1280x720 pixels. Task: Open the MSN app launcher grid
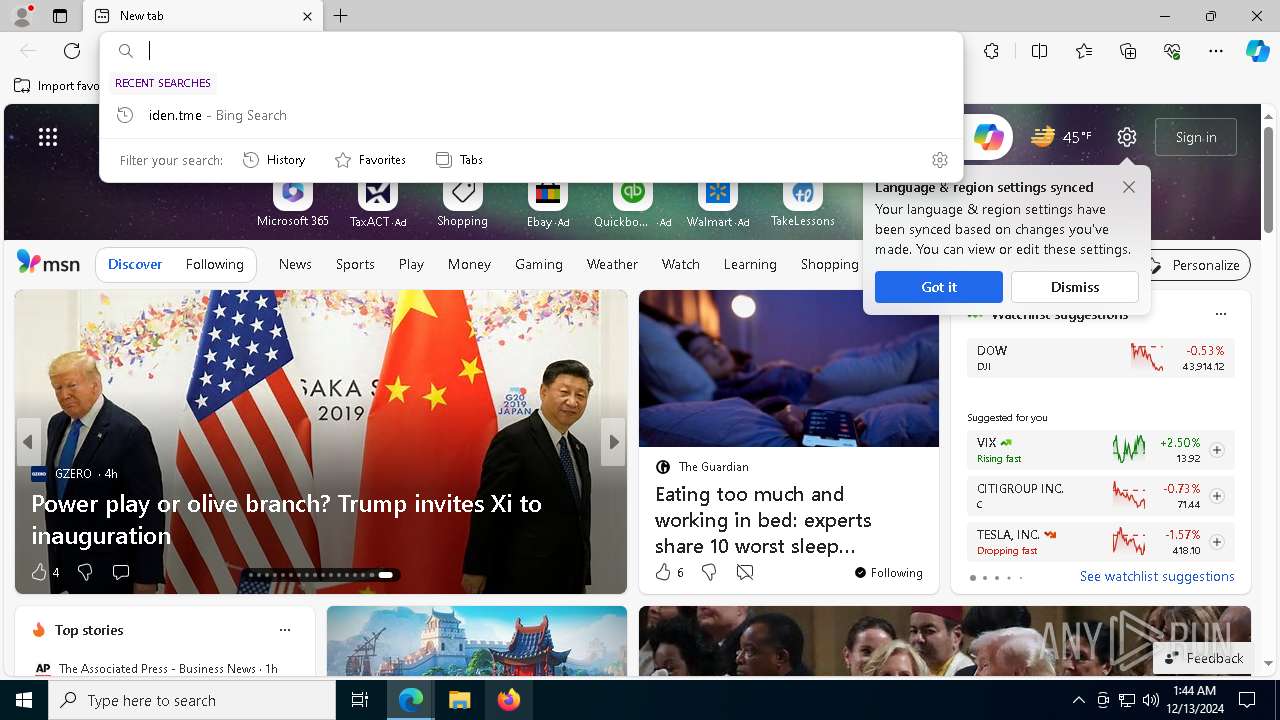pos(48,137)
